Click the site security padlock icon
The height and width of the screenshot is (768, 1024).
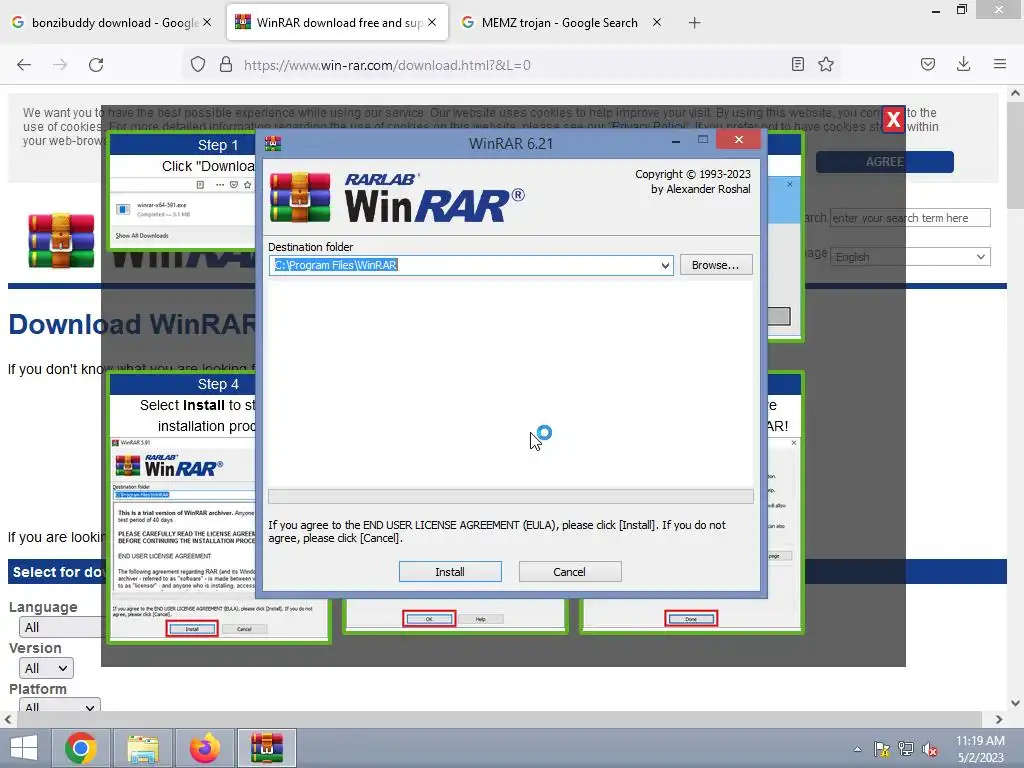(226, 65)
